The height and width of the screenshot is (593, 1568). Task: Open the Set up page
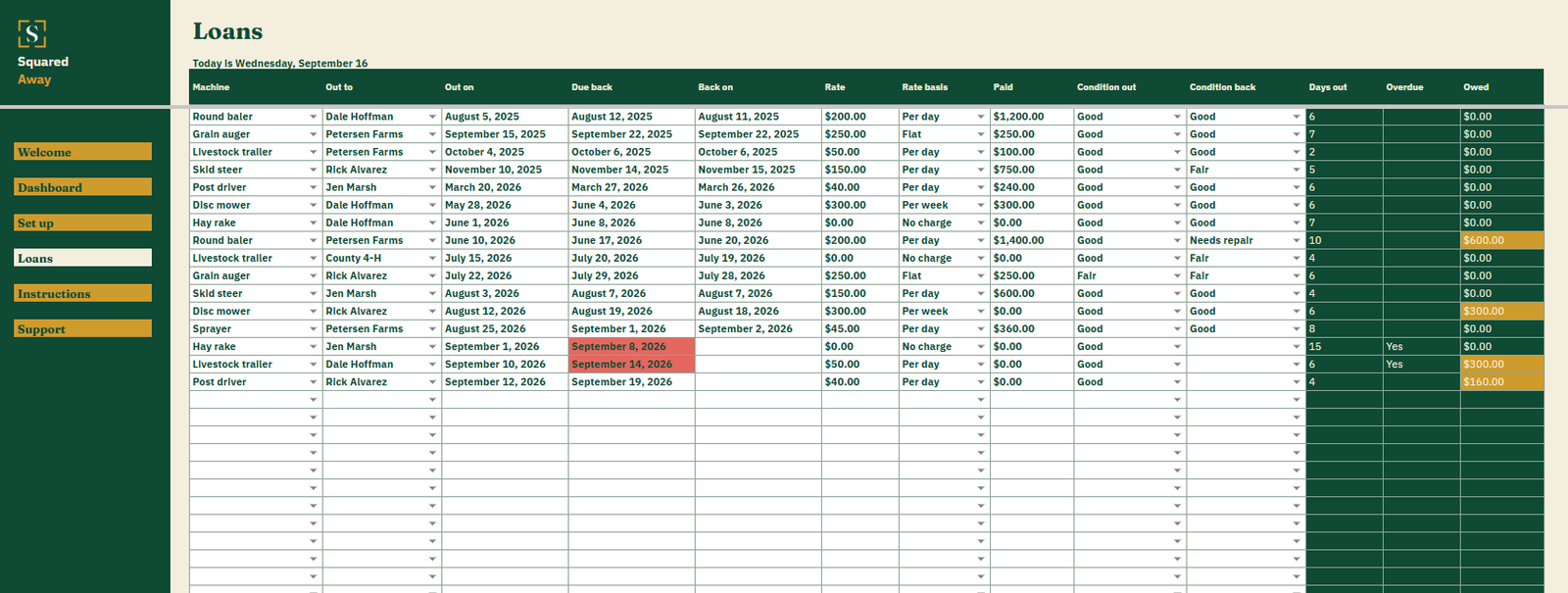tap(82, 222)
